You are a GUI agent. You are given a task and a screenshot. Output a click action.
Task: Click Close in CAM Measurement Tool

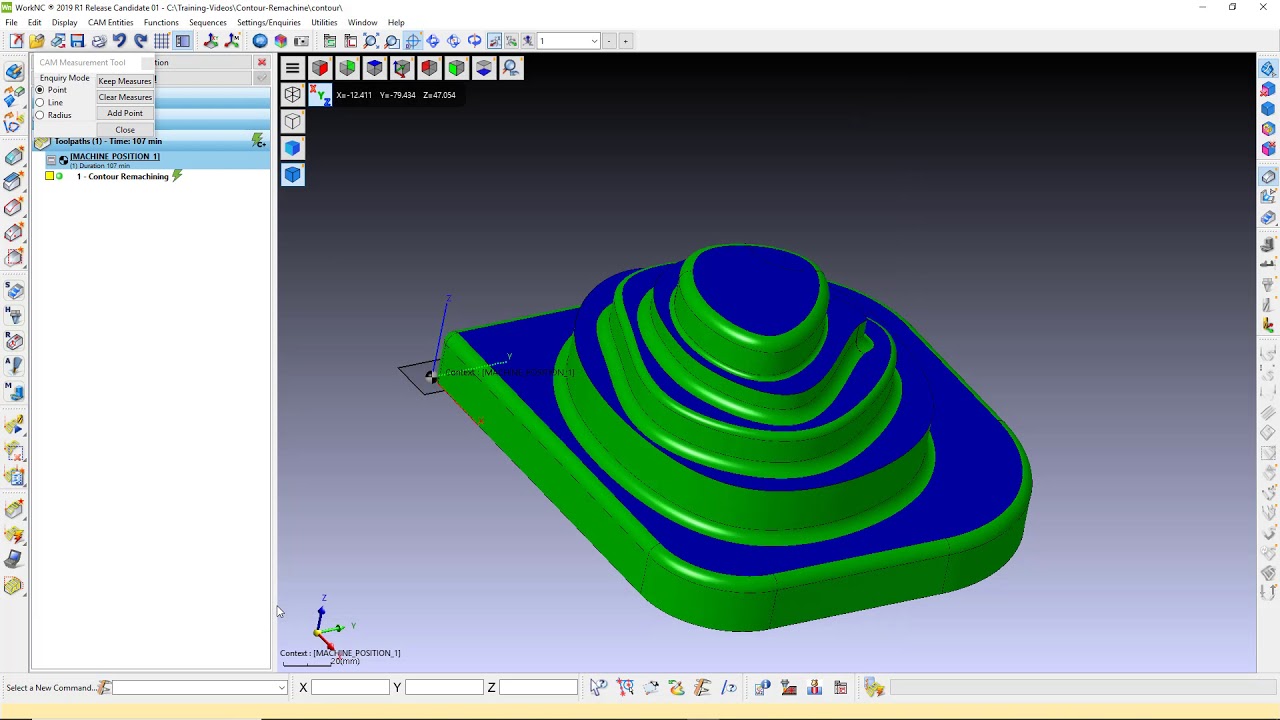[x=125, y=130]
